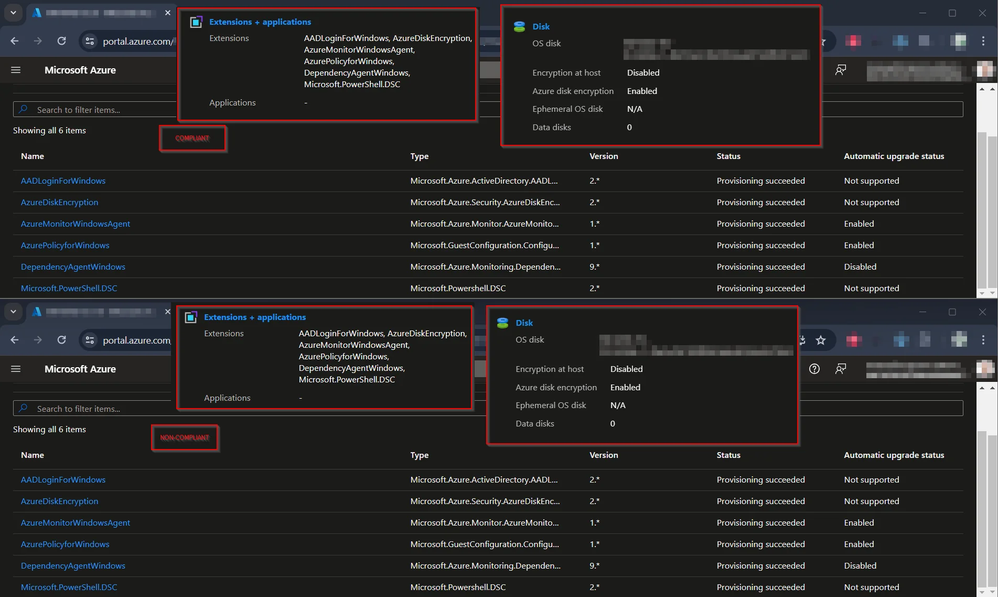The image size is (998, 597).
Task: Go back in the top browser window
Action: point(15,41)
